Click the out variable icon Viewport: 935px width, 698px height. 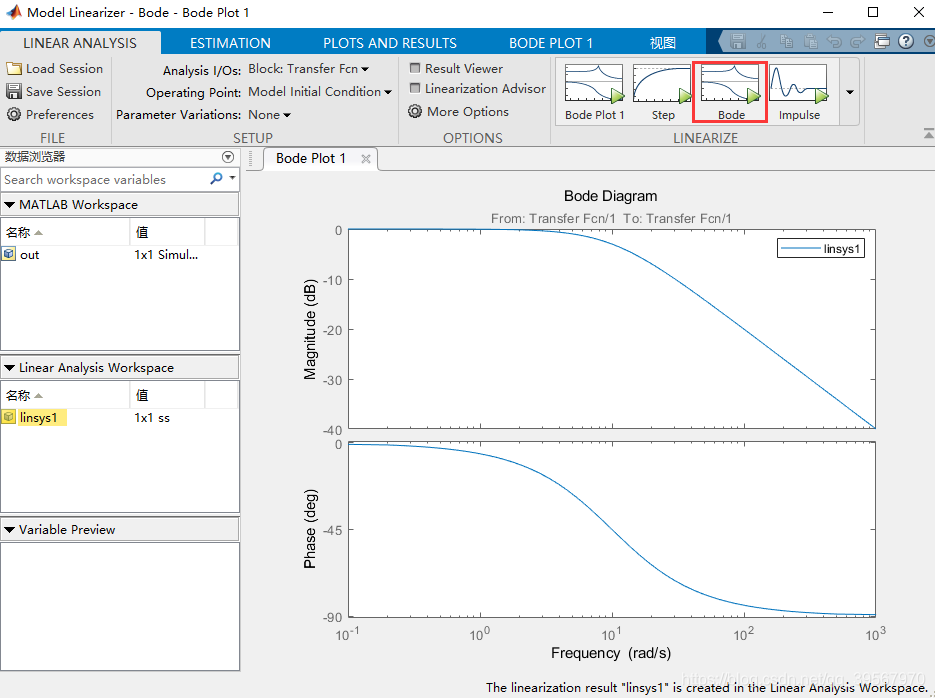coord(9,254)
